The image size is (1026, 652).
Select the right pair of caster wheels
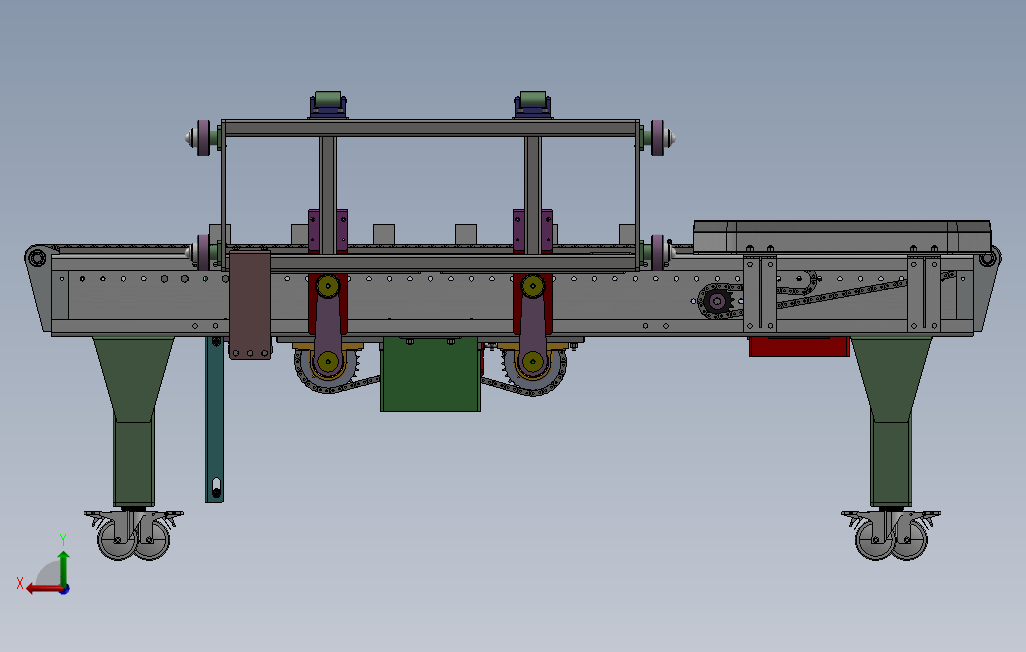pos(891,535)
